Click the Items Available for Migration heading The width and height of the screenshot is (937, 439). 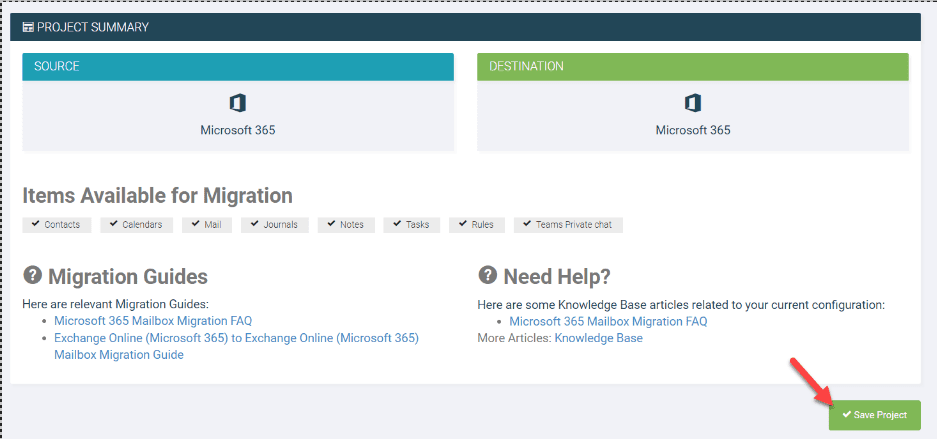click(158, 195)
